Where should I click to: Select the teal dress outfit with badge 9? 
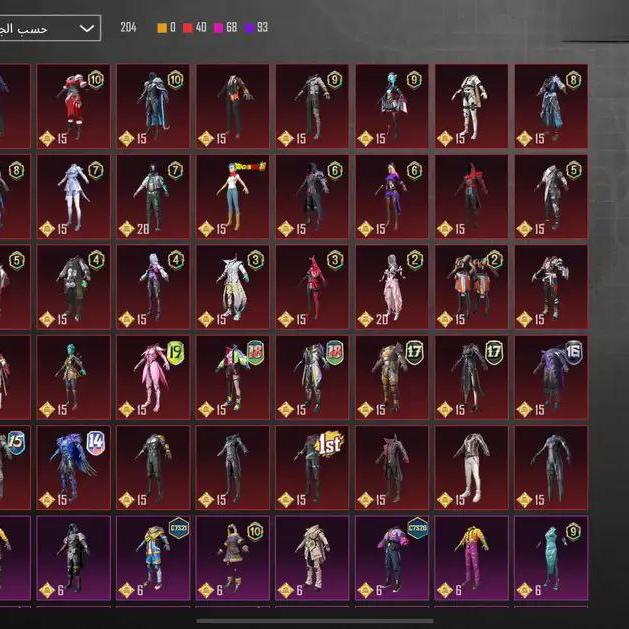(551, 558)
